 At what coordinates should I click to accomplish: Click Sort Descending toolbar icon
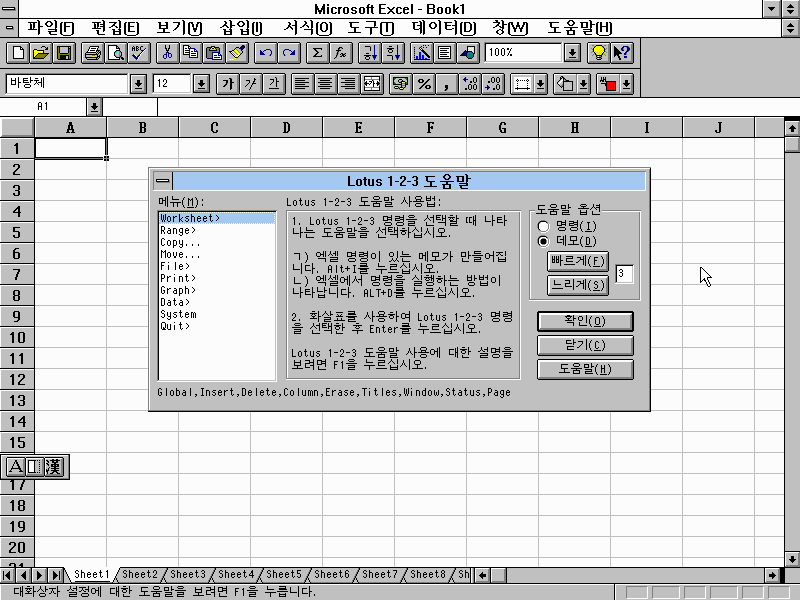[393, 53]
